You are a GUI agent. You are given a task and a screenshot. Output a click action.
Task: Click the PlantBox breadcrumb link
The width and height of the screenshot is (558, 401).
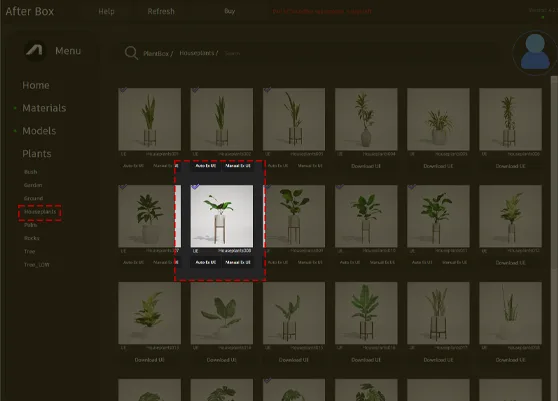pyautogui.click(x=158, y=53)
